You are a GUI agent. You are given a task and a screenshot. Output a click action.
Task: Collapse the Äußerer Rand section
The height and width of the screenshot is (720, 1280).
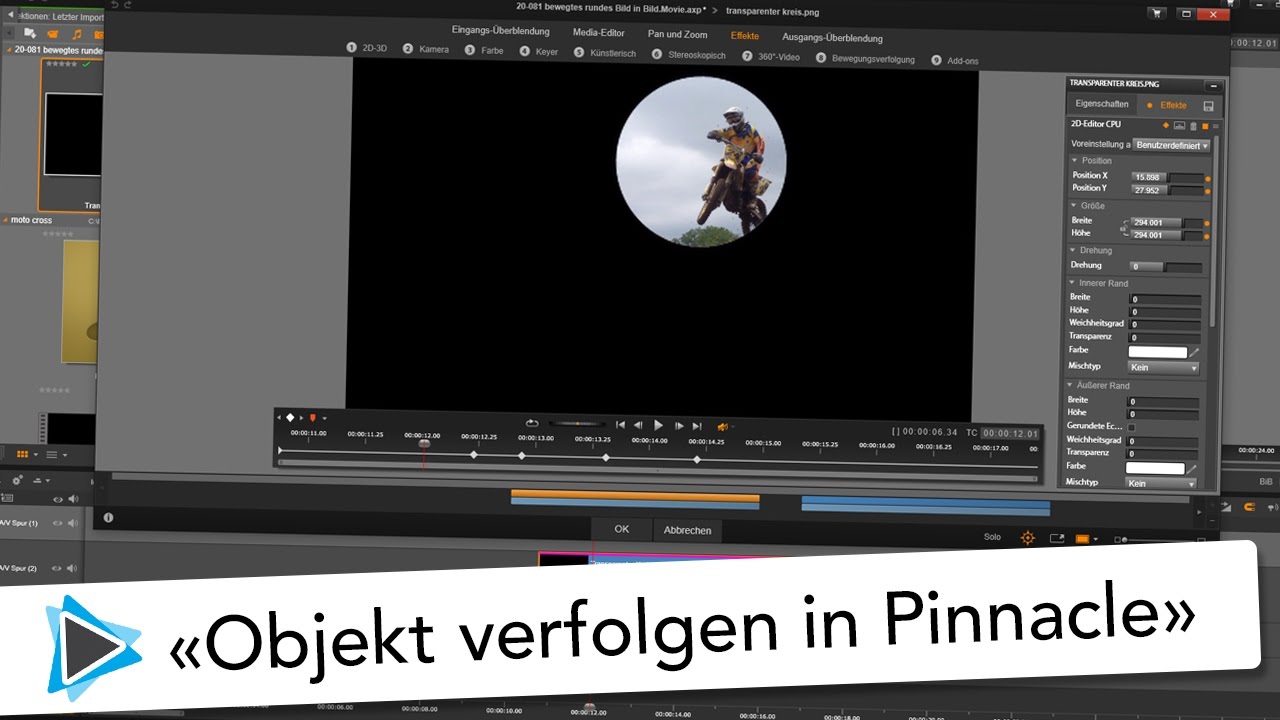coord(1071,385)
